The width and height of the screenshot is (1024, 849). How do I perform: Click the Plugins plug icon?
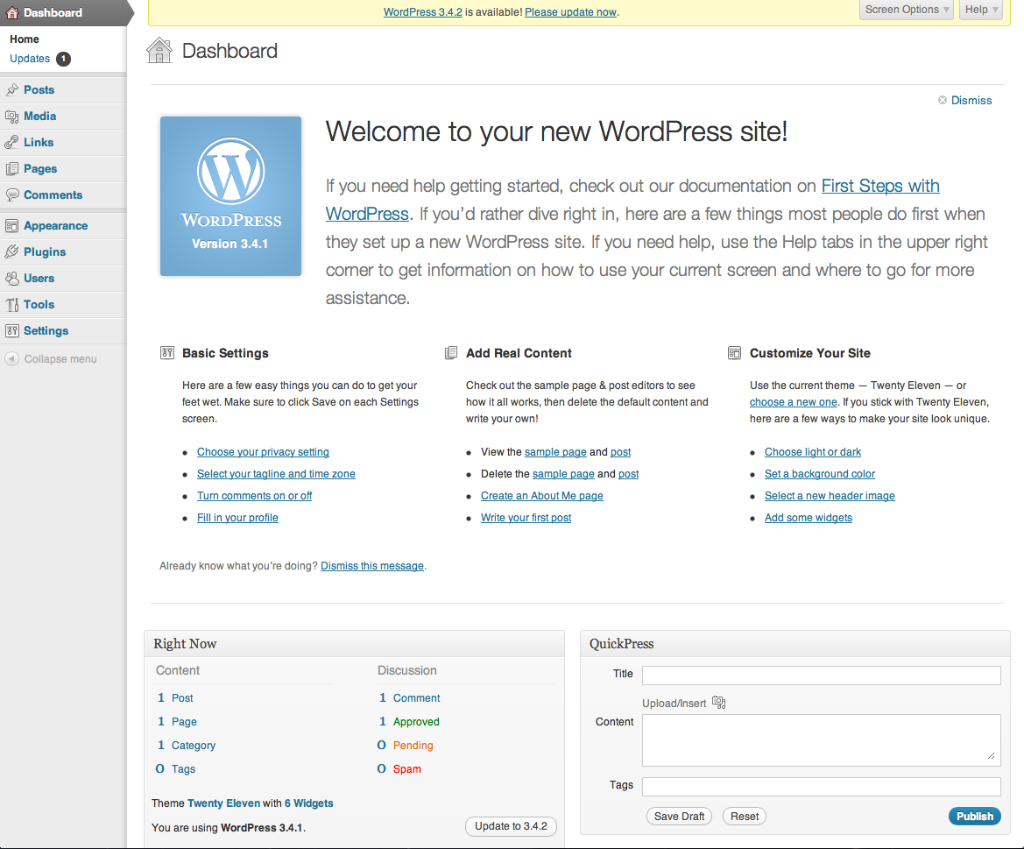point(12,251)
